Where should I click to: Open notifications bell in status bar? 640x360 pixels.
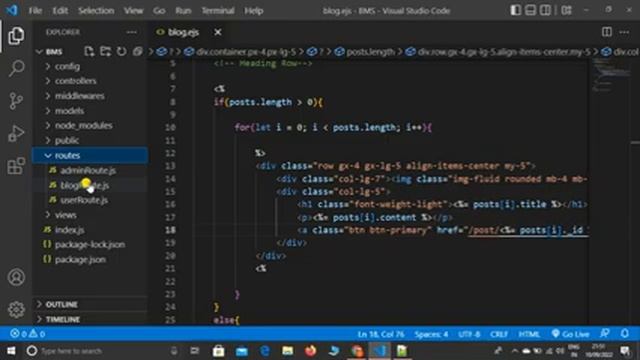coord(624,334)
